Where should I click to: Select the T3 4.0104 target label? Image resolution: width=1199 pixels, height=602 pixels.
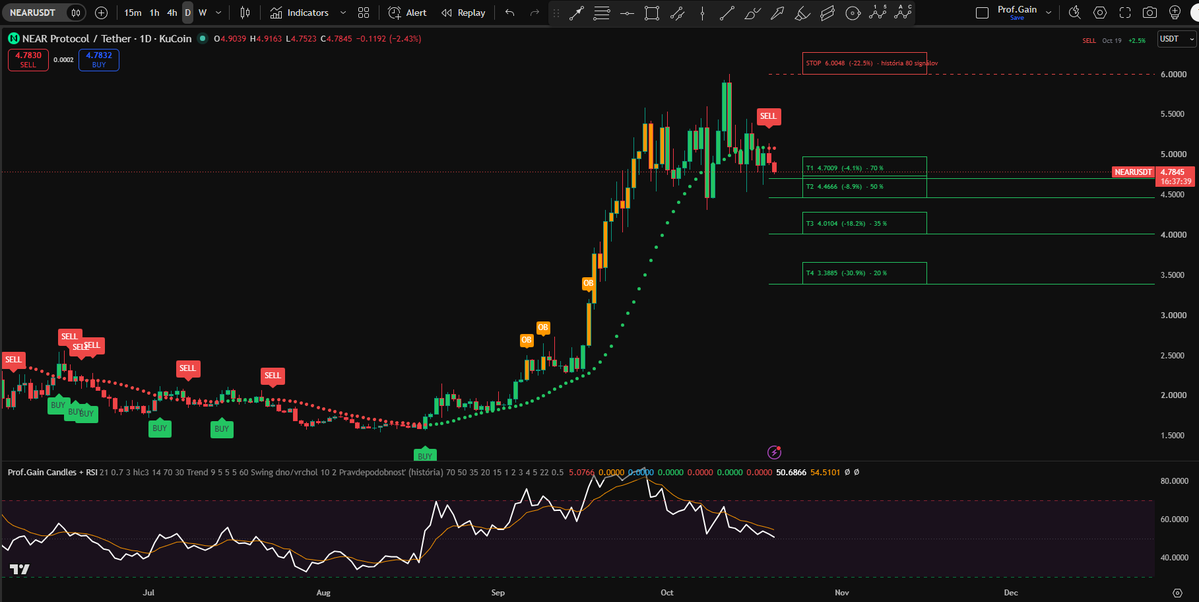(864, 223)
